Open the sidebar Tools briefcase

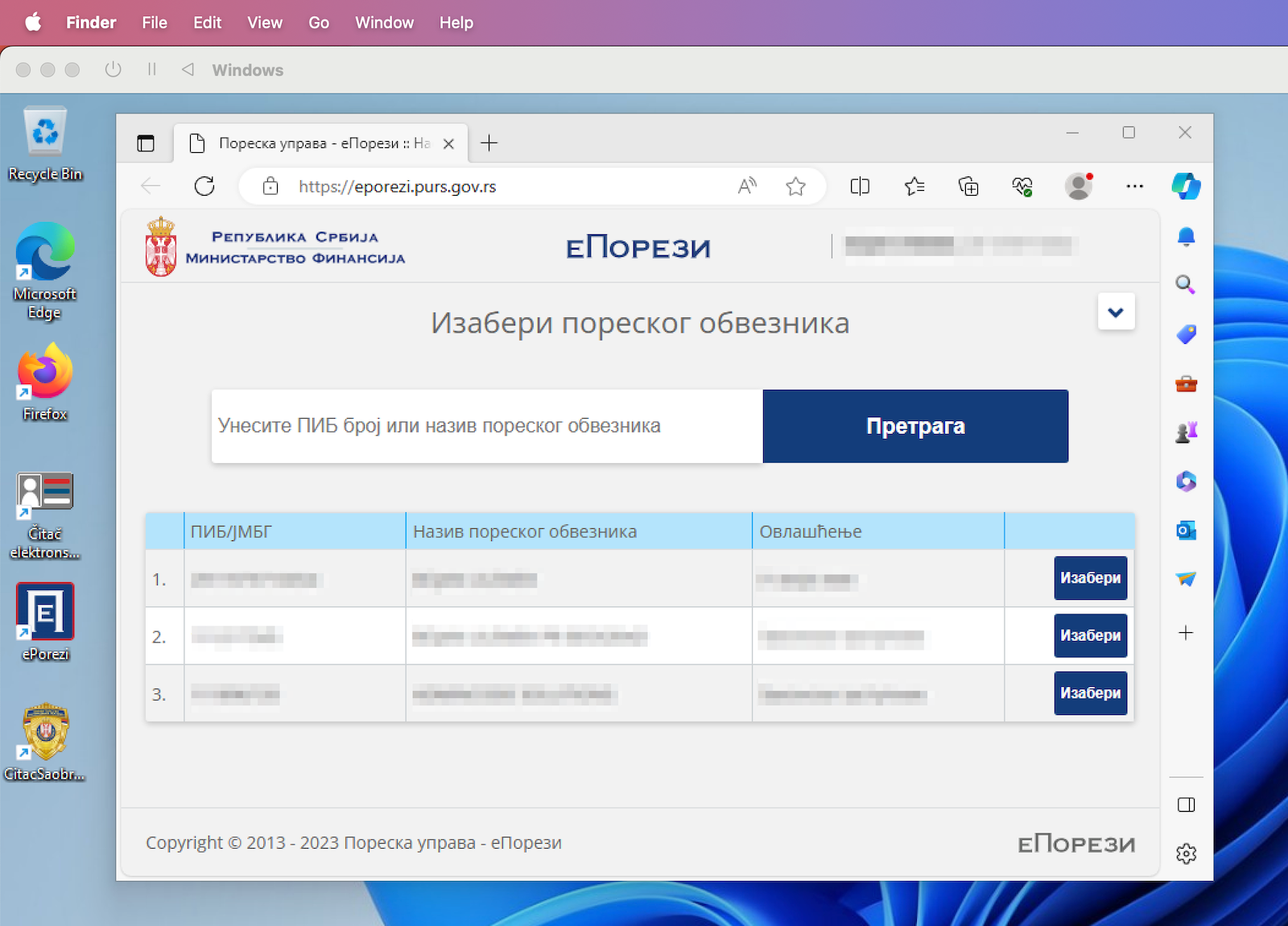coord(1186,383)
